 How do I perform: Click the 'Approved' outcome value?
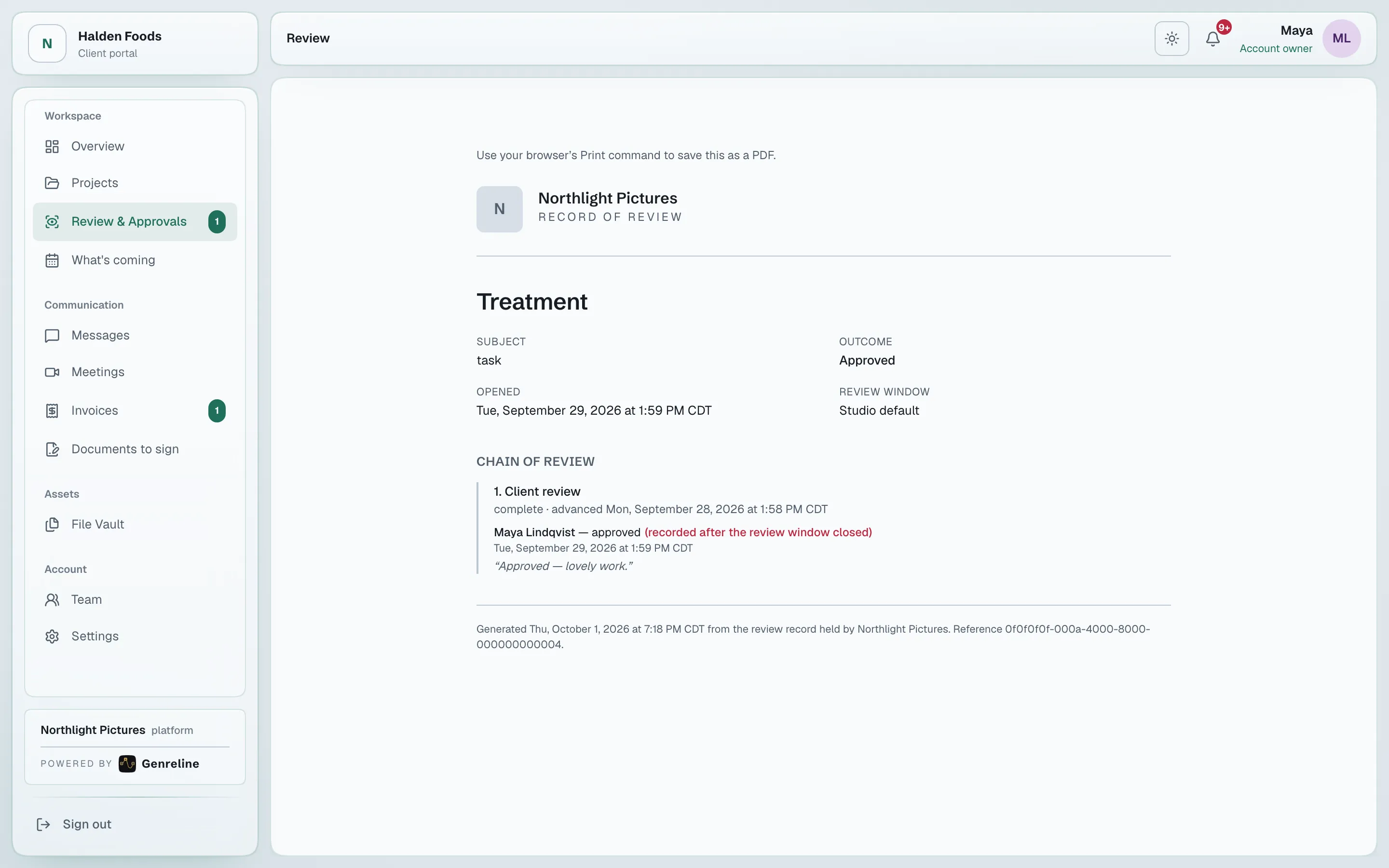[867, 361]
